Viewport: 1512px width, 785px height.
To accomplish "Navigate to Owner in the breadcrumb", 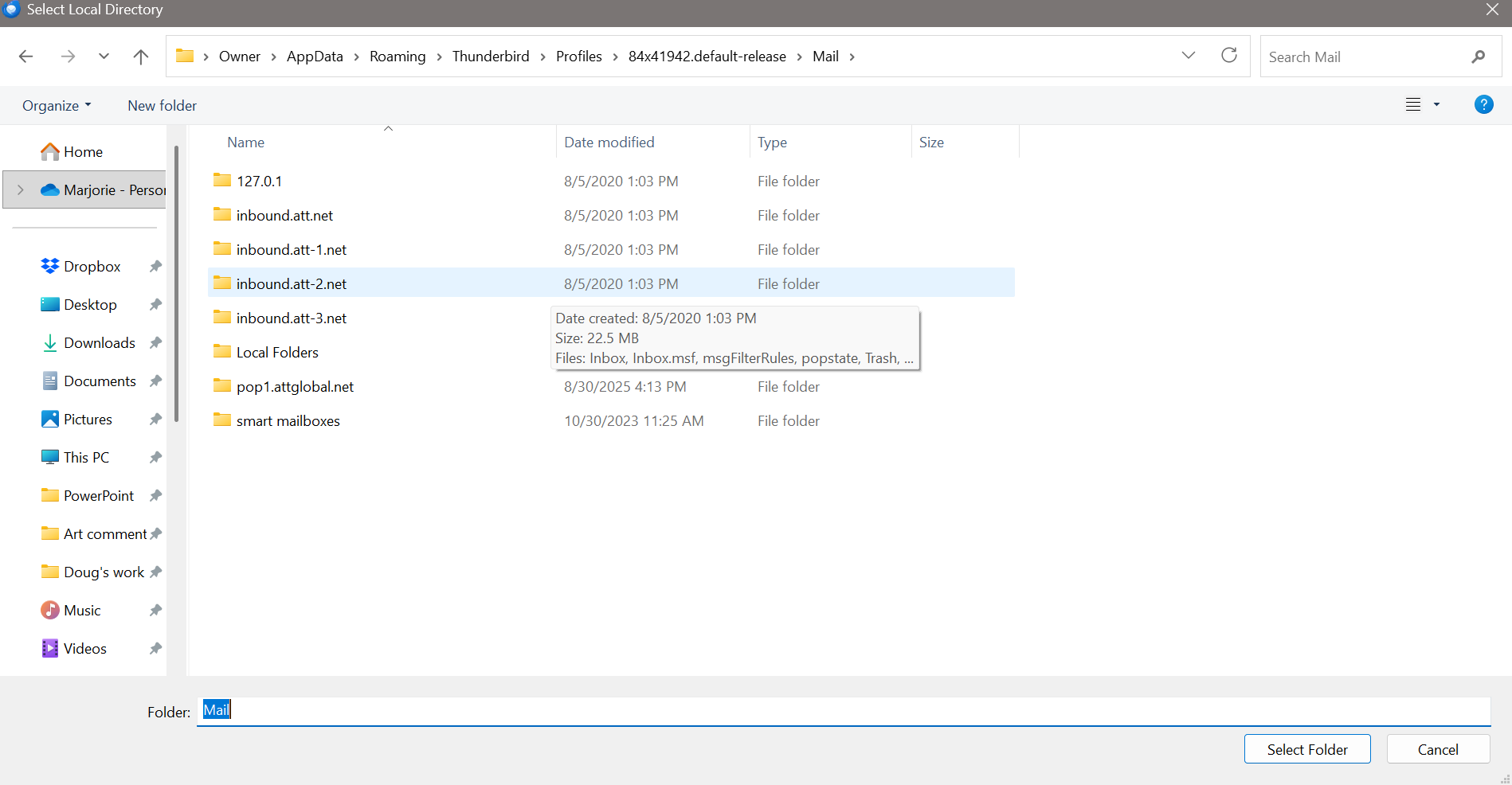I will click(x=240, y=57).
